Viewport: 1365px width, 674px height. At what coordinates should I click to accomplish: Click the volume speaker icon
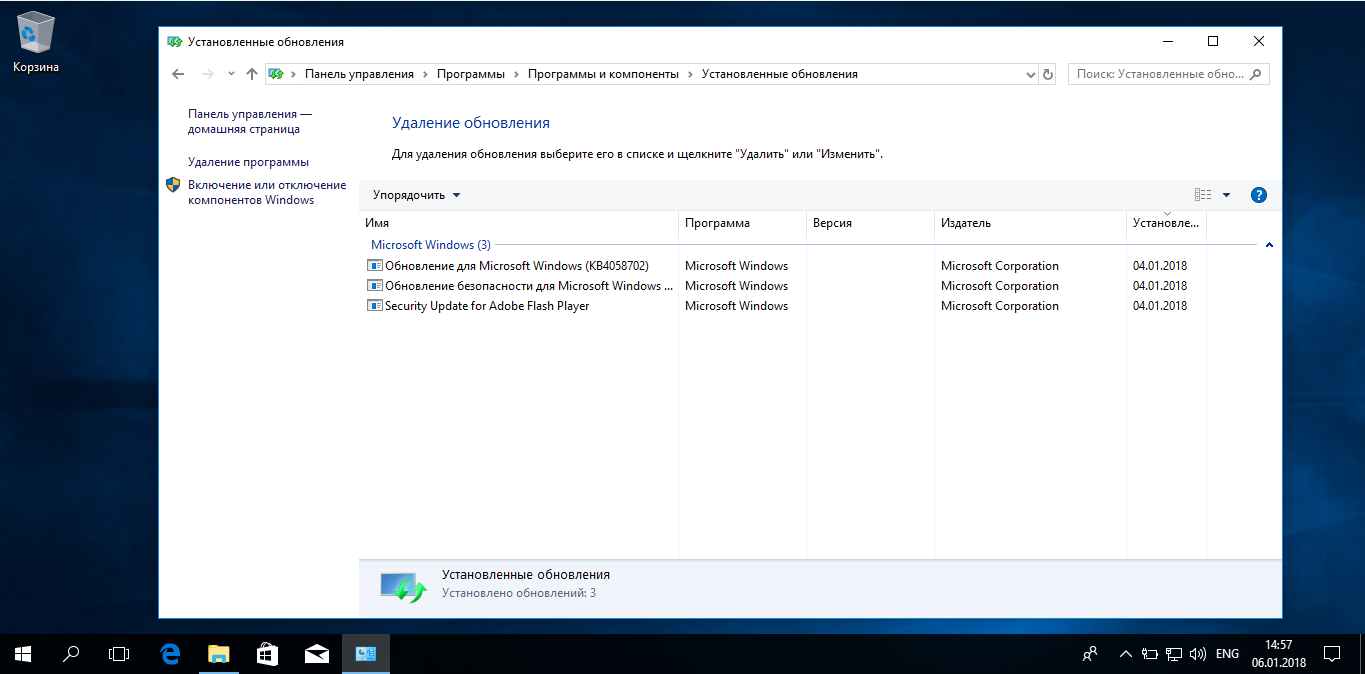[x=1197, y=654]
